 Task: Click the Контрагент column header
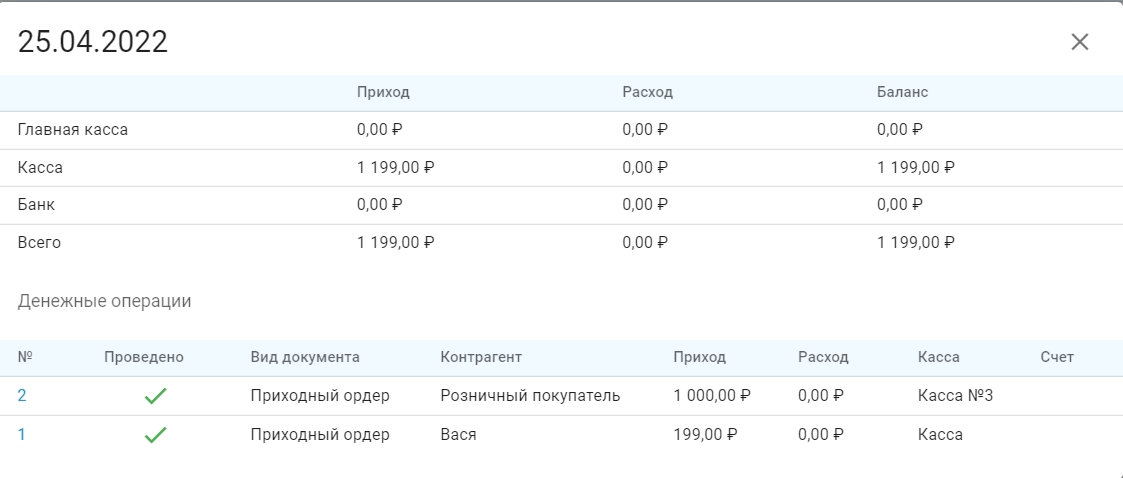coord(481,357)
